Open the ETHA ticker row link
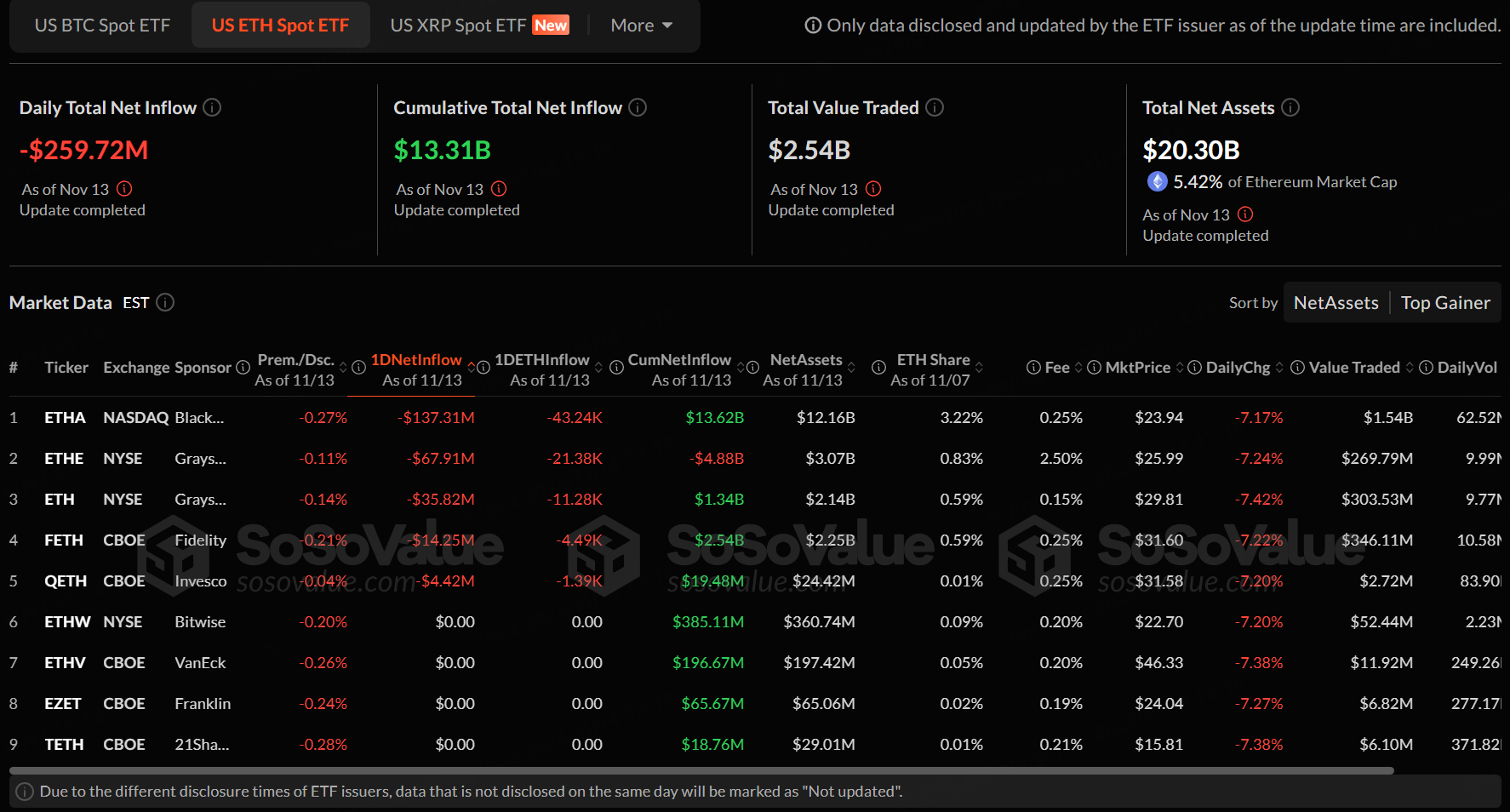Viewport: 1510px width, 812px height. pyautogui.click(x=65, y=418)
